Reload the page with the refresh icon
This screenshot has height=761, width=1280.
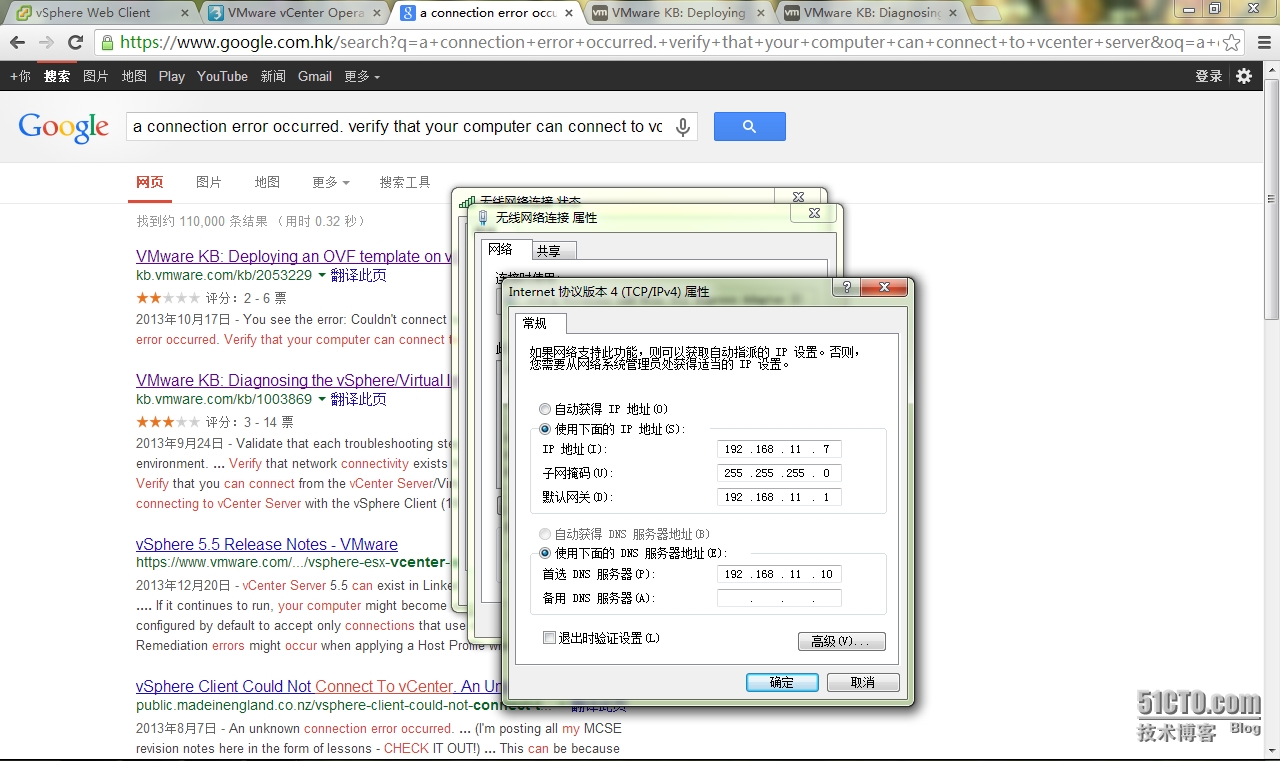[75, 43]
